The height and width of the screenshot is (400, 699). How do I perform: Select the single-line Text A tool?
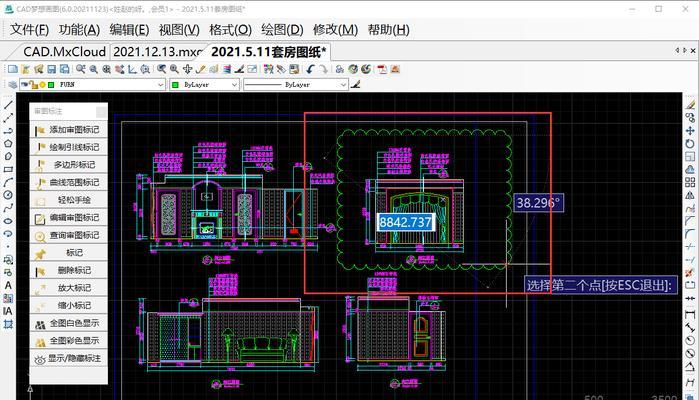pyautogui.click(x=8, y=285)
